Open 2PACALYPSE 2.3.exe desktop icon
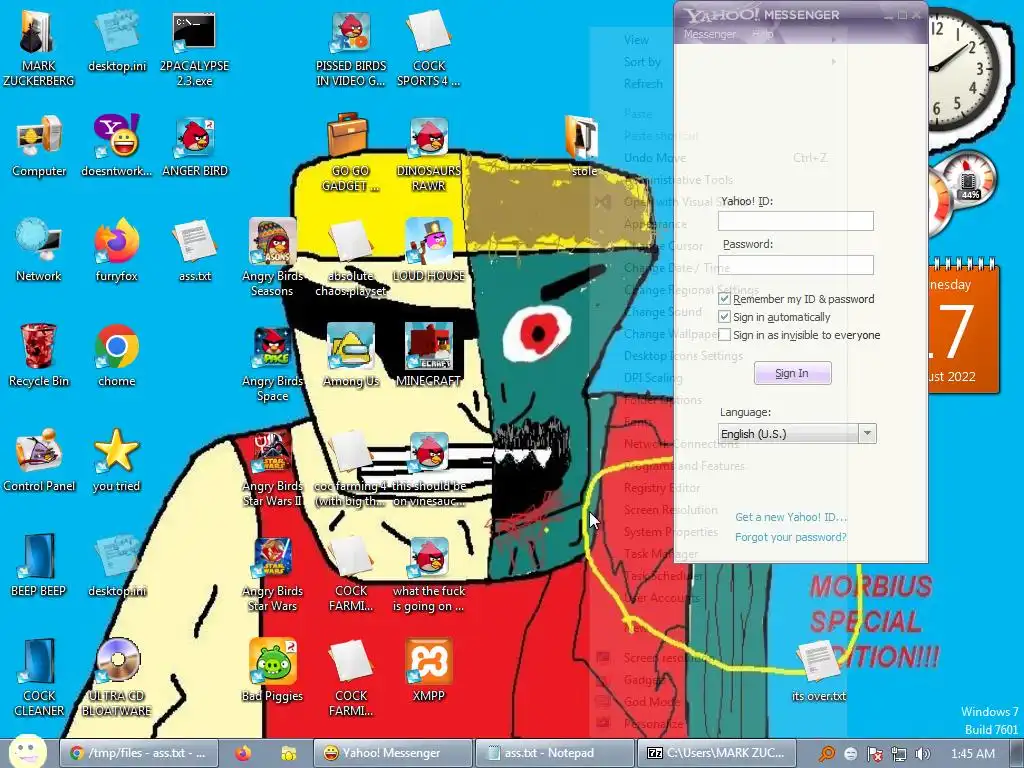 [194, 48]
